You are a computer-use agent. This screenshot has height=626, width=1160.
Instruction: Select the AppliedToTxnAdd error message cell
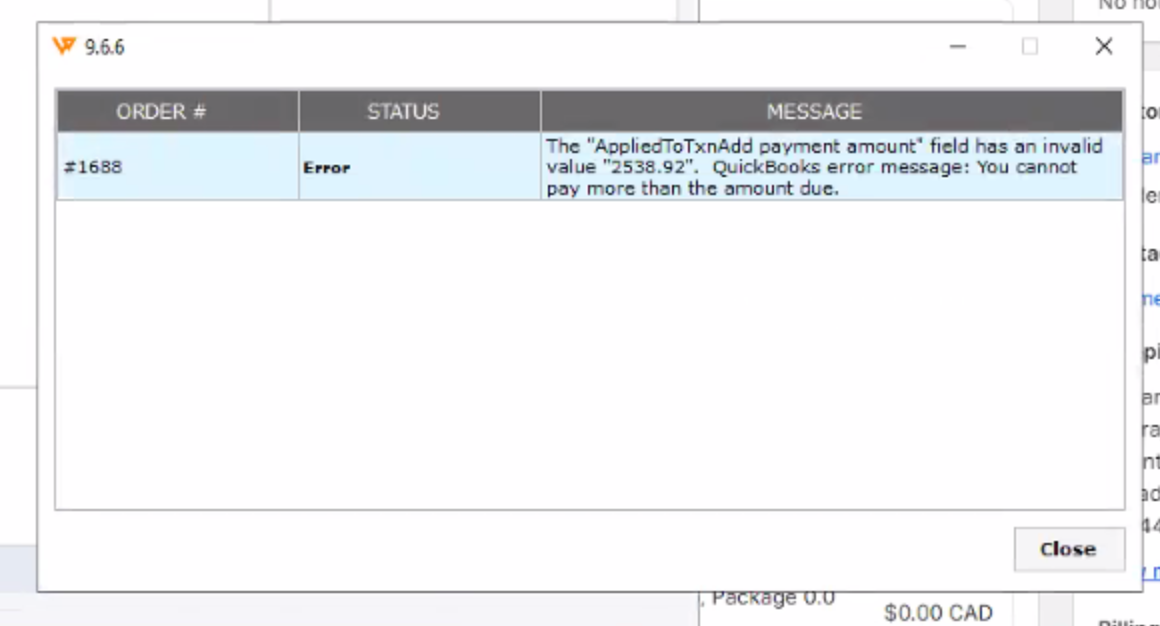[x=832, y=166]
